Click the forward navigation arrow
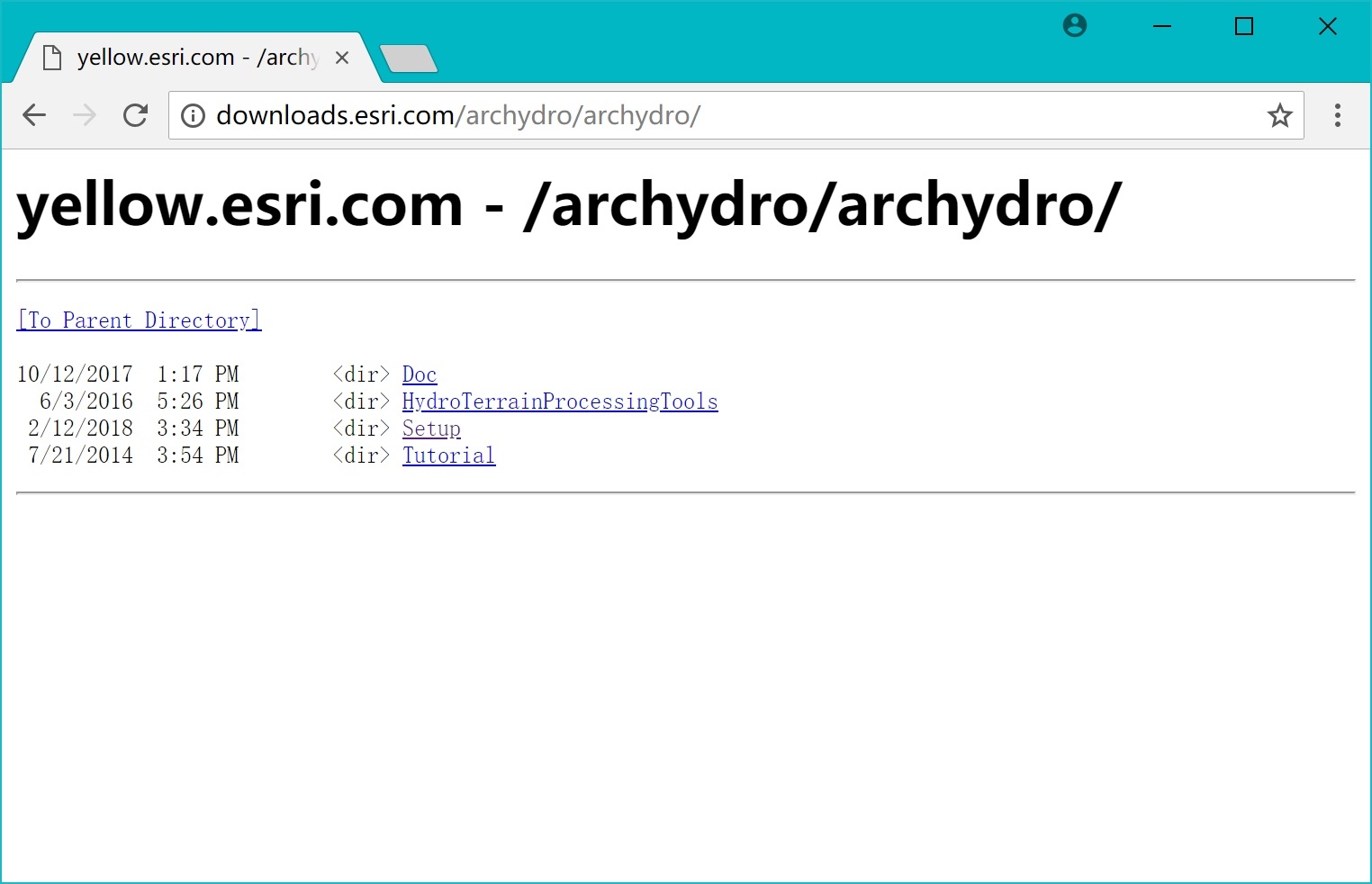1372x884 pixels. click(85, 115)
